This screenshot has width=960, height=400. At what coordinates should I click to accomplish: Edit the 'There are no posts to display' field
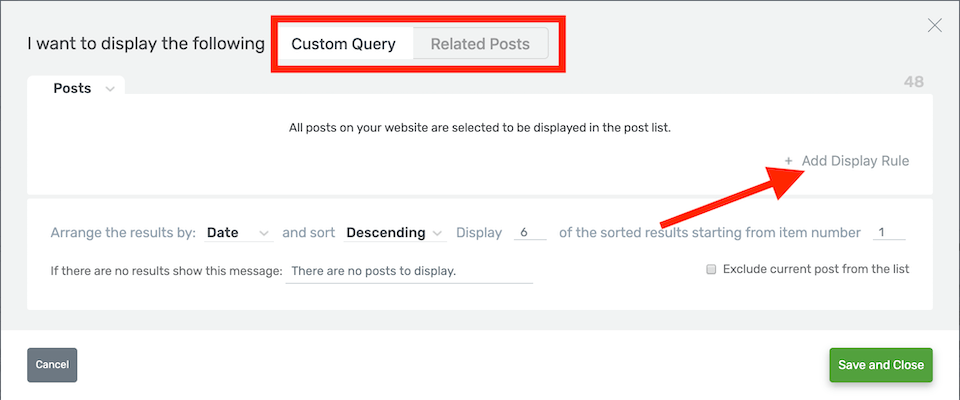tap(408, 271)
